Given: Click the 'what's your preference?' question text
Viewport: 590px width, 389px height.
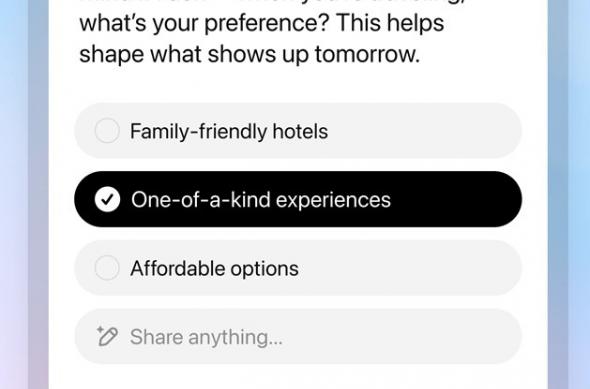Looking at the screenshot, I should pos(204,23).
